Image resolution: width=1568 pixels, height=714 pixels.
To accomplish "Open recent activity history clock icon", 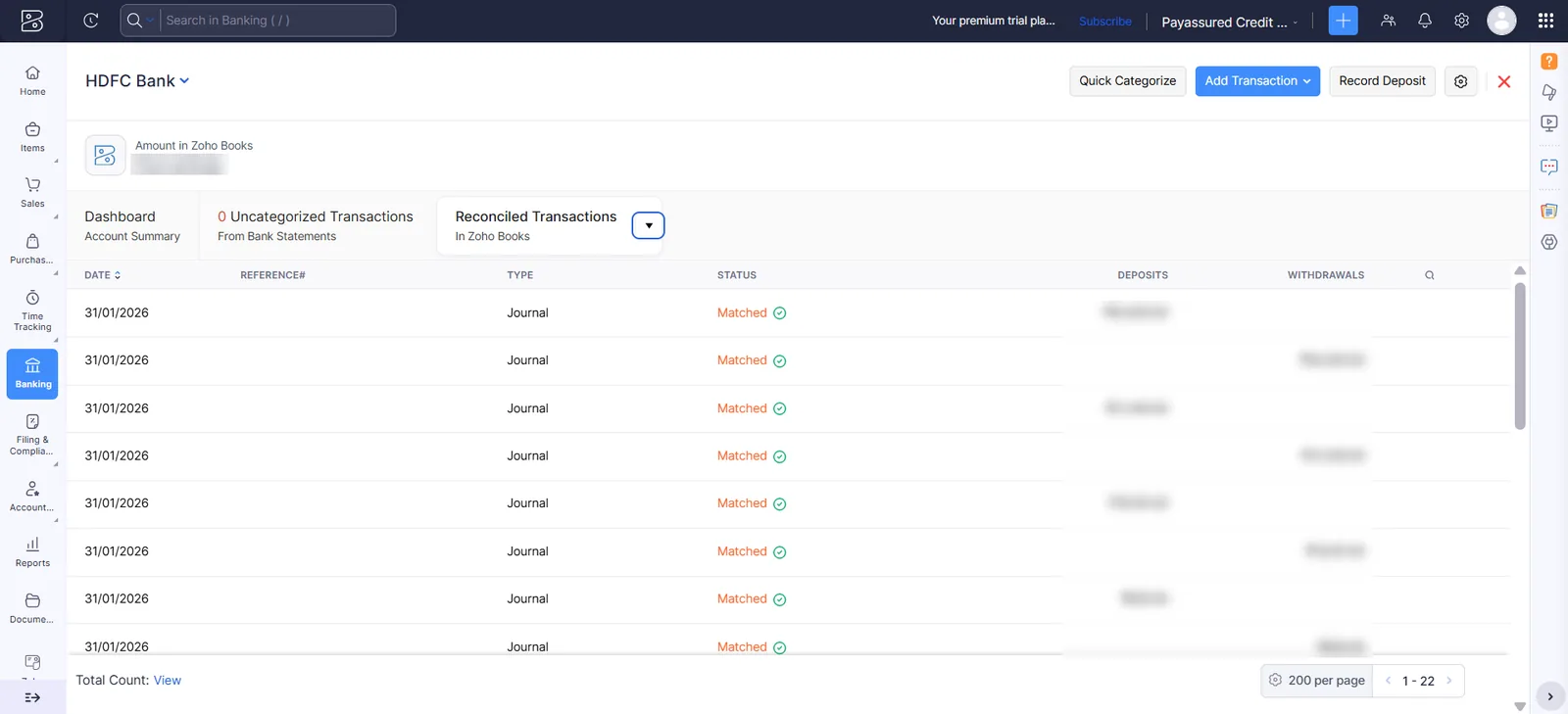I will click(91, 21).
